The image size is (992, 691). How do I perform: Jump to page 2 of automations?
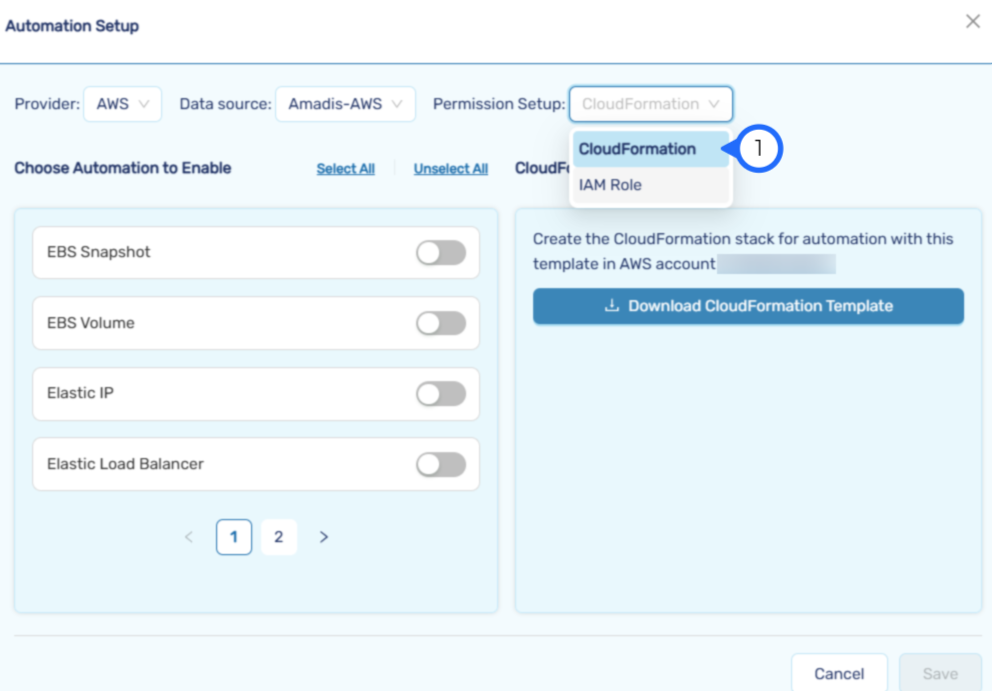point(278,537)
